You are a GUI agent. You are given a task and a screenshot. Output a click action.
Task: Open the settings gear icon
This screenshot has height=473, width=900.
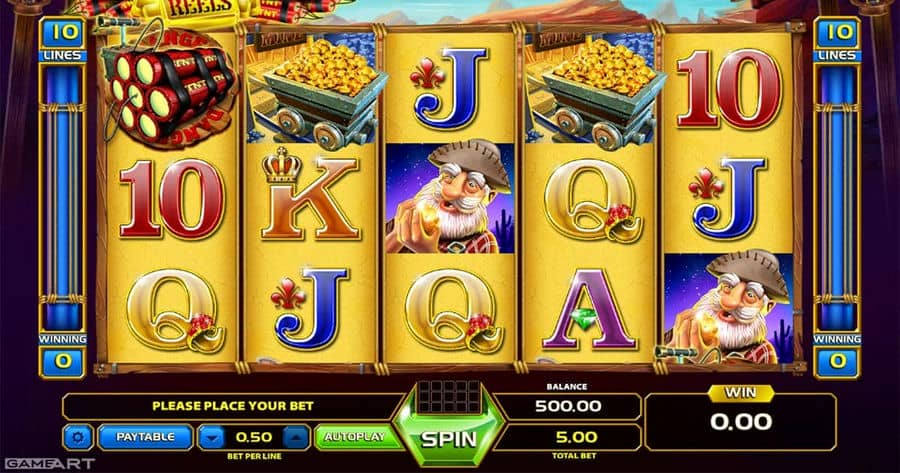pyautogui.click(x=78, y=437)
